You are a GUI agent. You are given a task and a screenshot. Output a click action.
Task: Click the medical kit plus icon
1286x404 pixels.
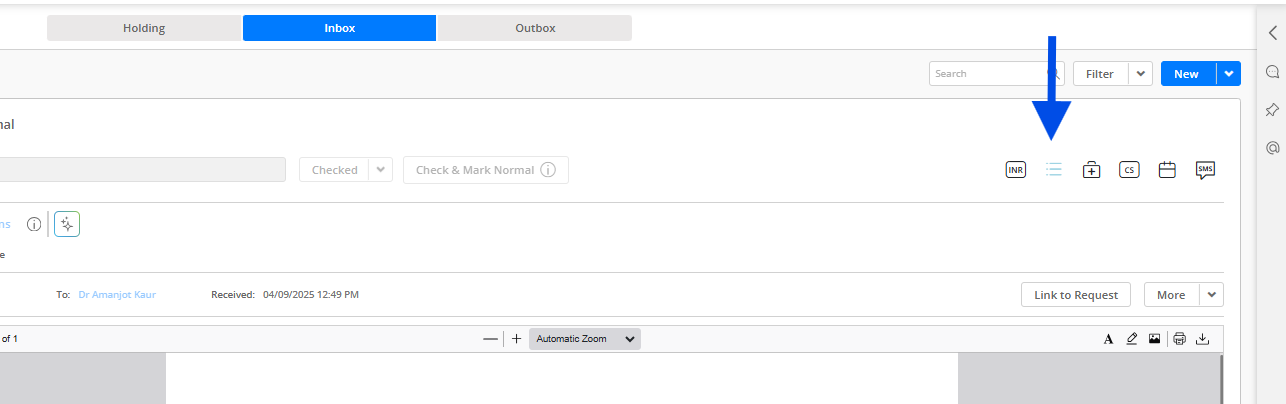pos(1092,170)
